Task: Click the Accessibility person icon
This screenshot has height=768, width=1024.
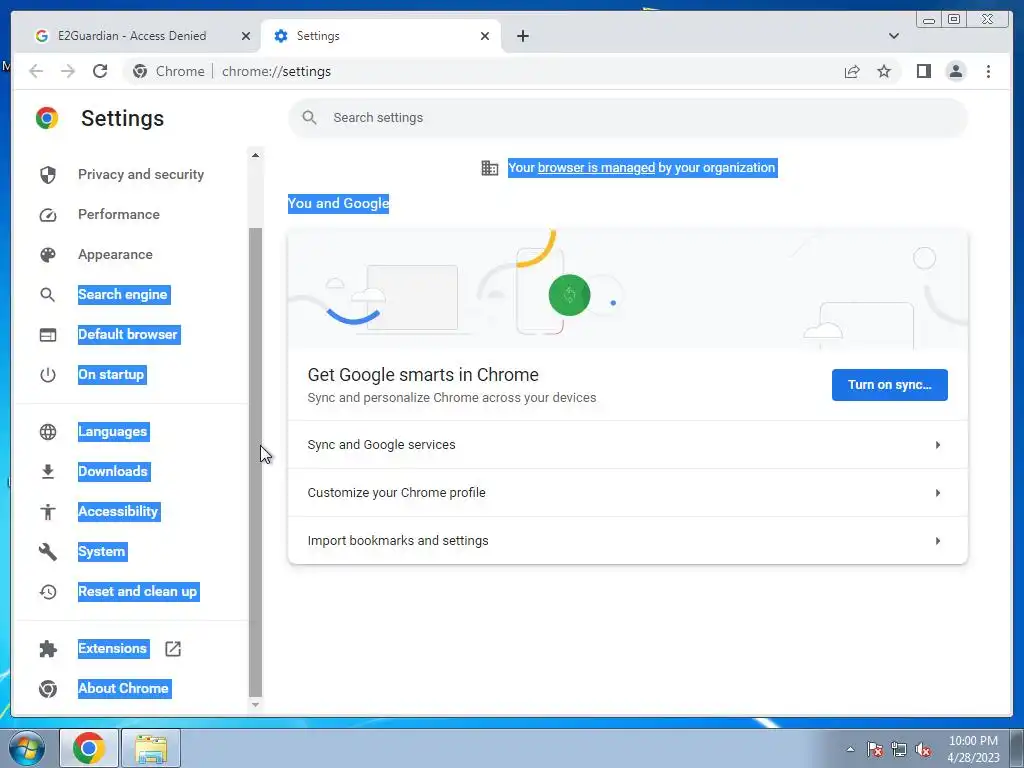Action: point(48,511)
